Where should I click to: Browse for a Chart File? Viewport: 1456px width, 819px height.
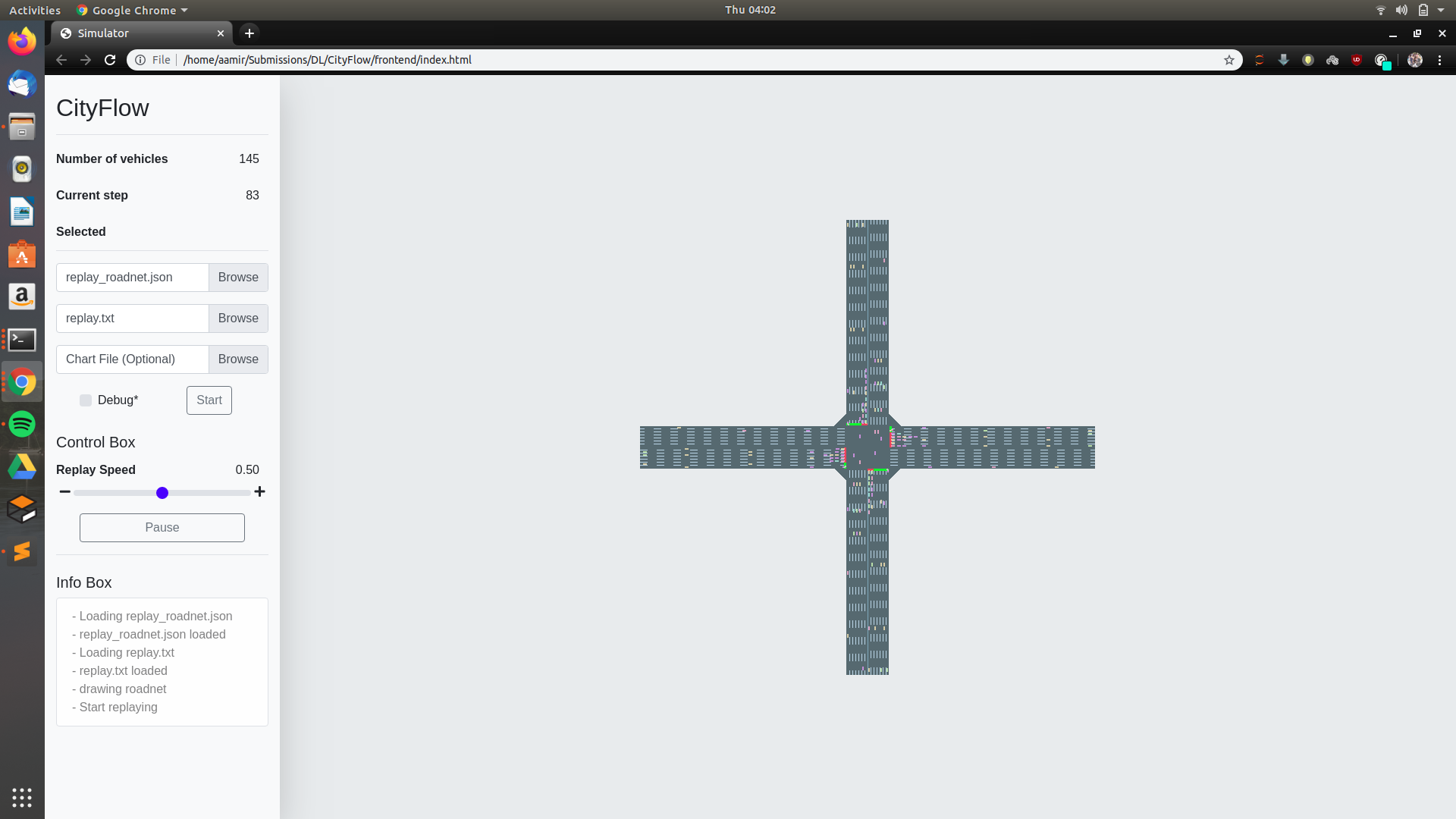pos(238,359)
